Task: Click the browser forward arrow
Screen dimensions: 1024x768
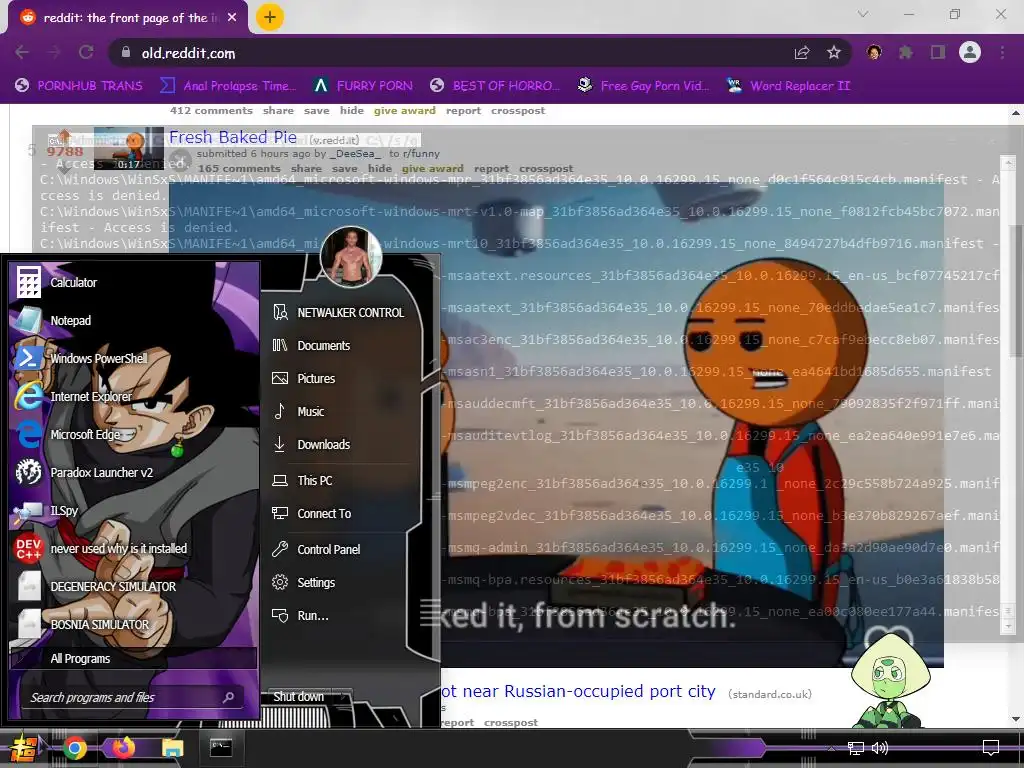Action: 54,53
